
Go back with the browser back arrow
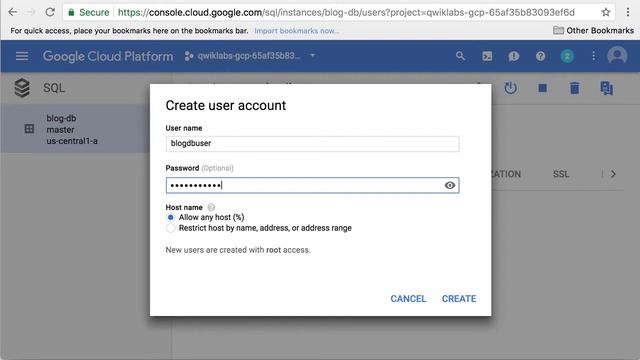(13, 12)
